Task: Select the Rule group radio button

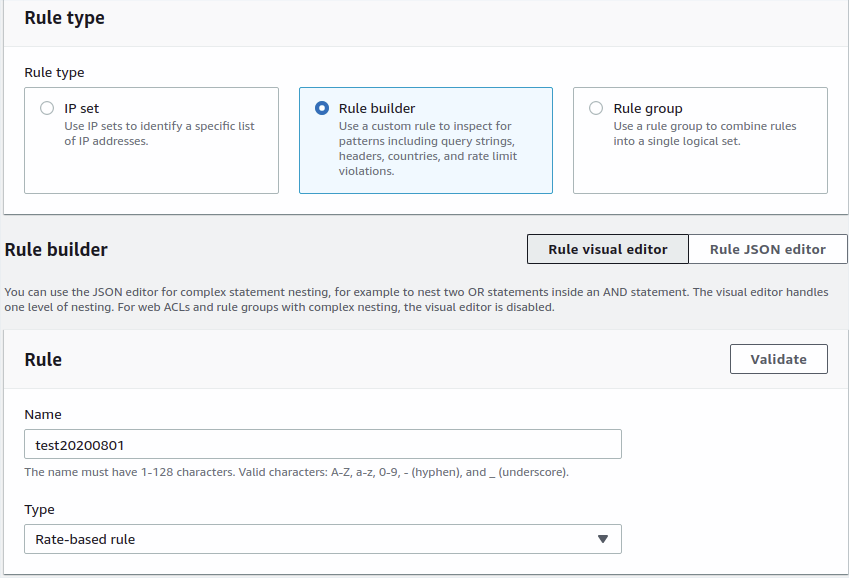Action: click(596, 108)
